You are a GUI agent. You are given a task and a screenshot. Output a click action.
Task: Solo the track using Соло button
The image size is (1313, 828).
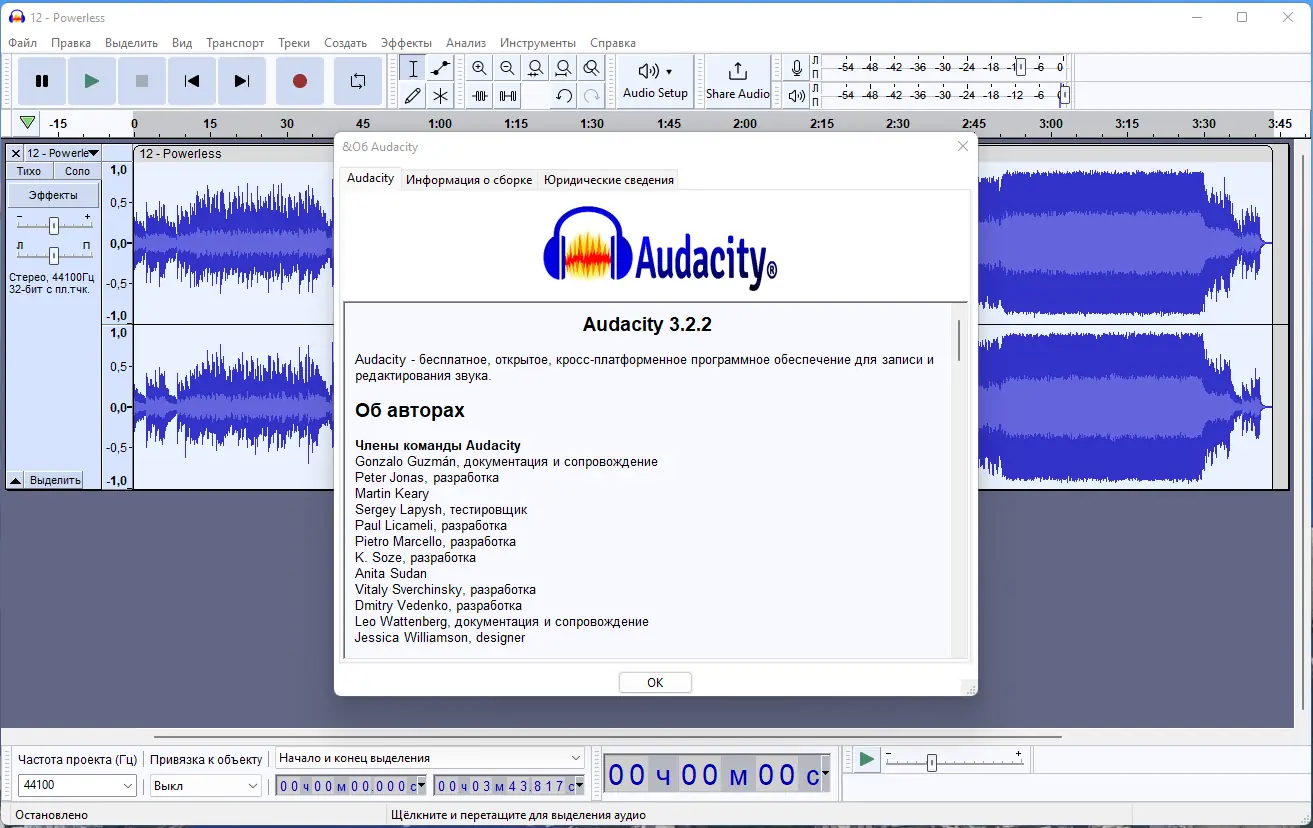point(76,170)
